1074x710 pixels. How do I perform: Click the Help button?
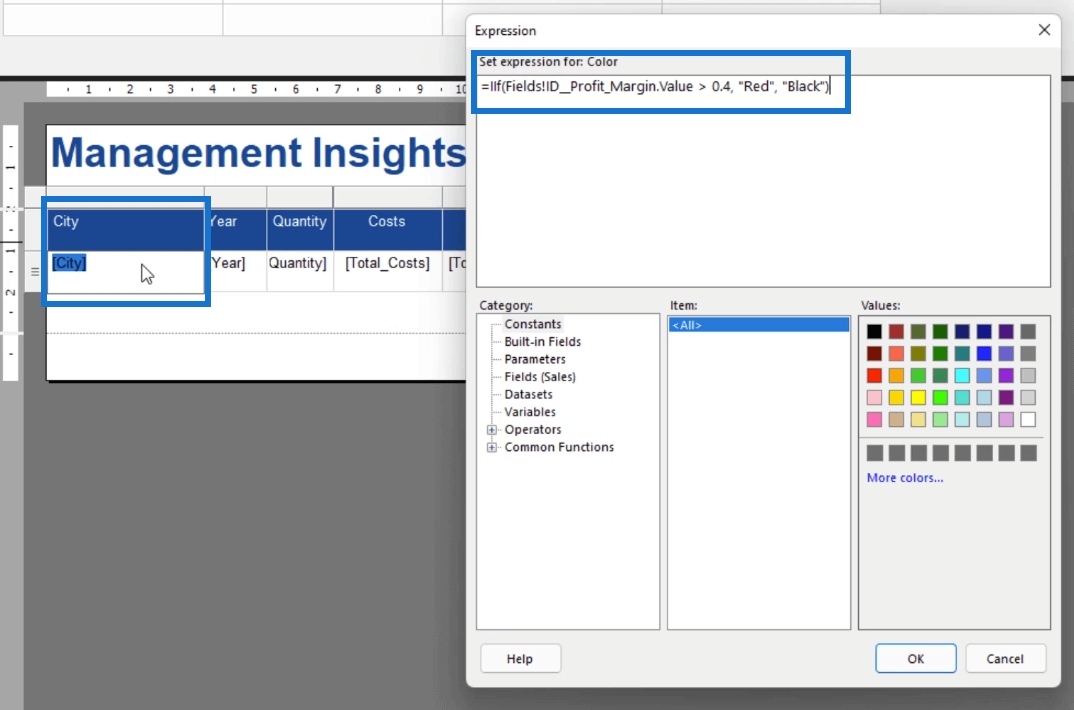click(x=521, y=659)
